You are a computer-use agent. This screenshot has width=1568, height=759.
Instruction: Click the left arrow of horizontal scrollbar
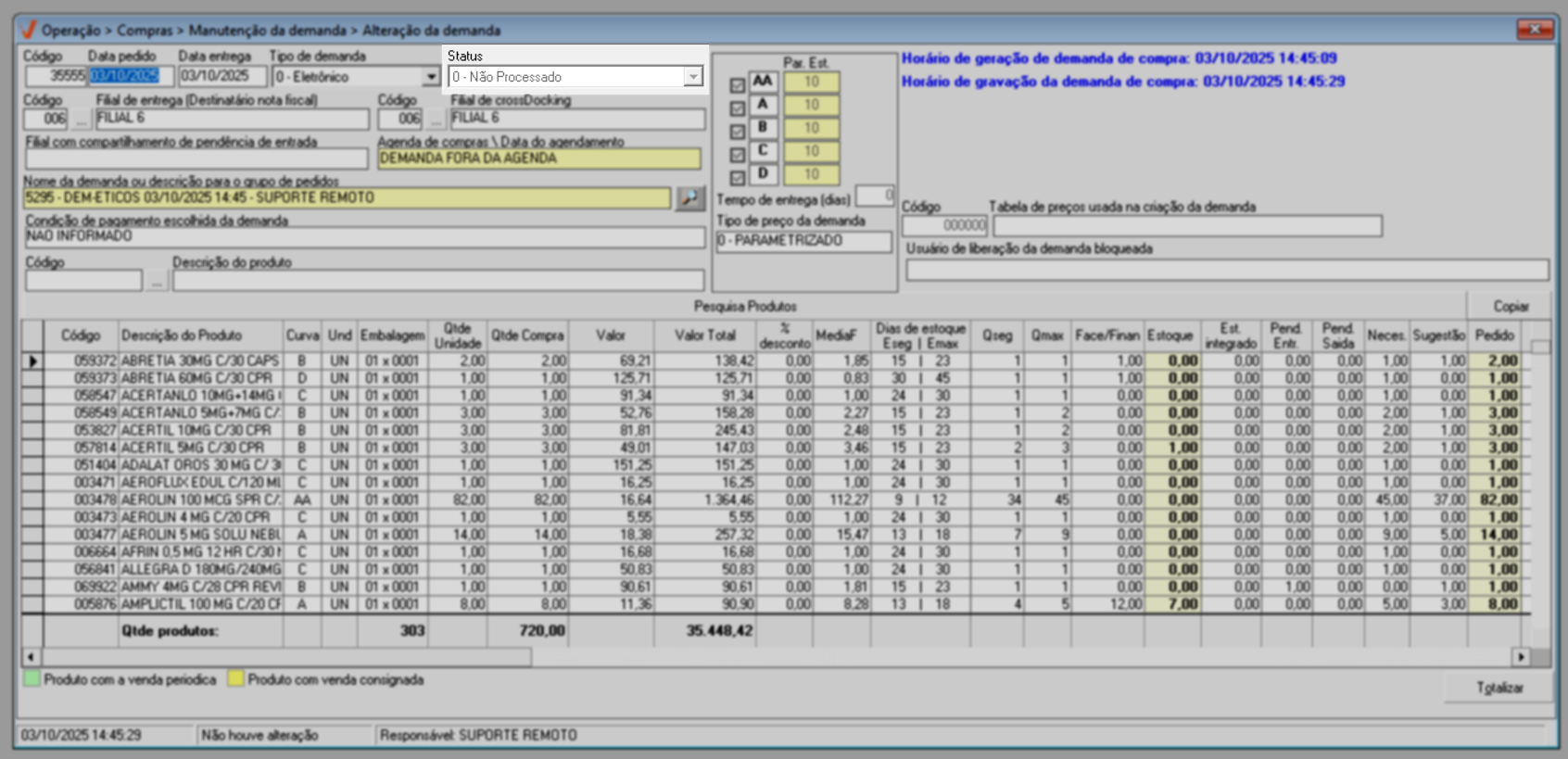point(31,657)
